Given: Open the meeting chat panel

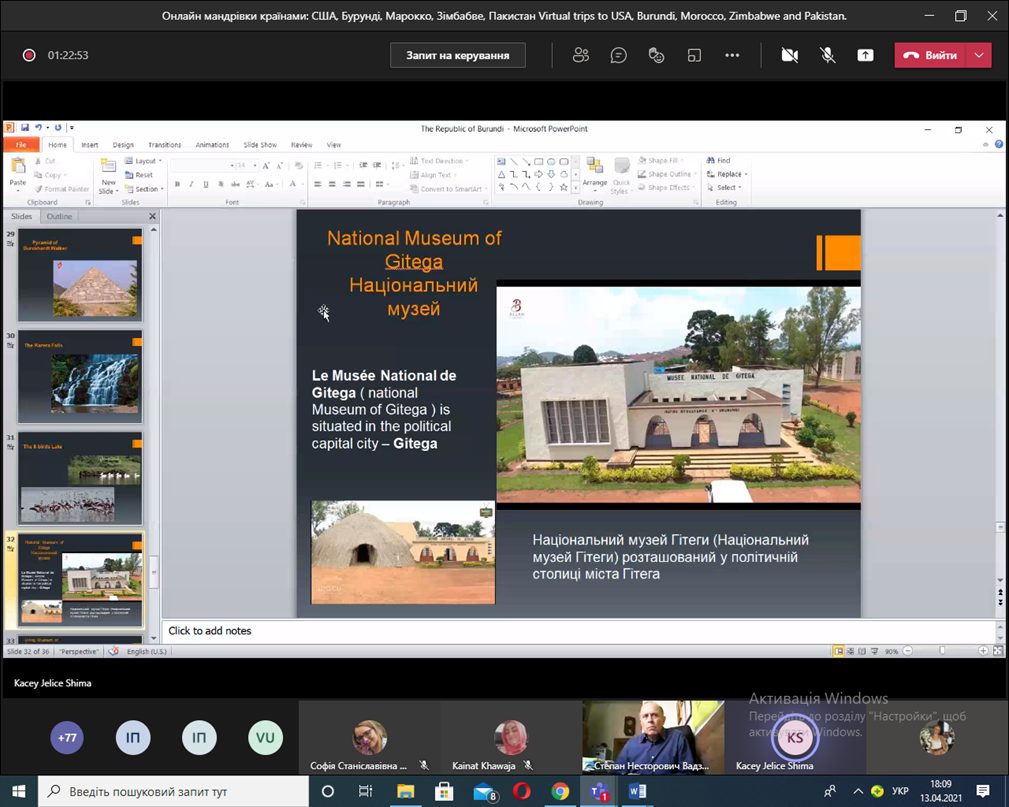Looking at the screenshot, I should pyautogui.click(x=619, y=55).
